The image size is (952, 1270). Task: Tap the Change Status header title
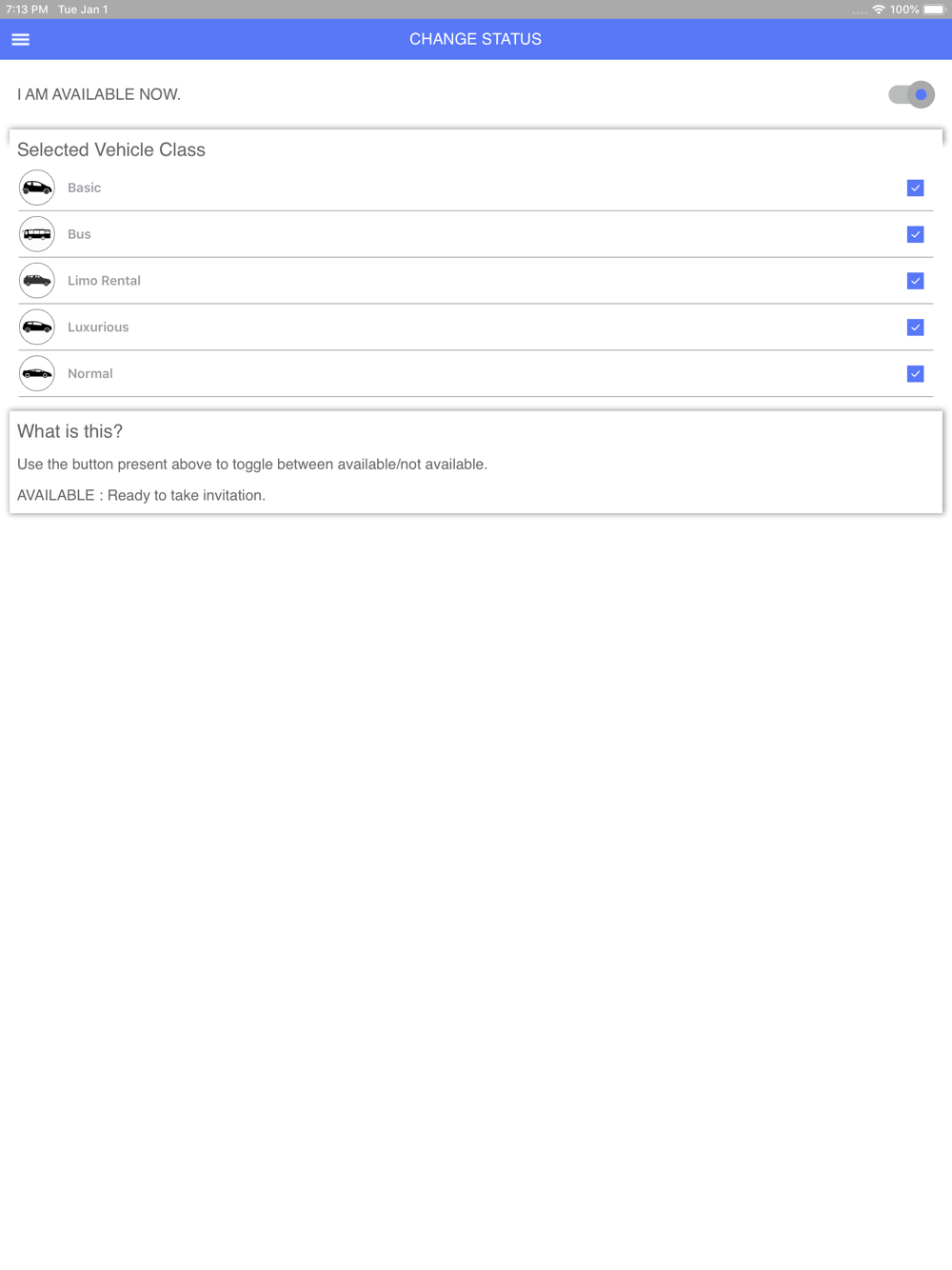[475, 39]
